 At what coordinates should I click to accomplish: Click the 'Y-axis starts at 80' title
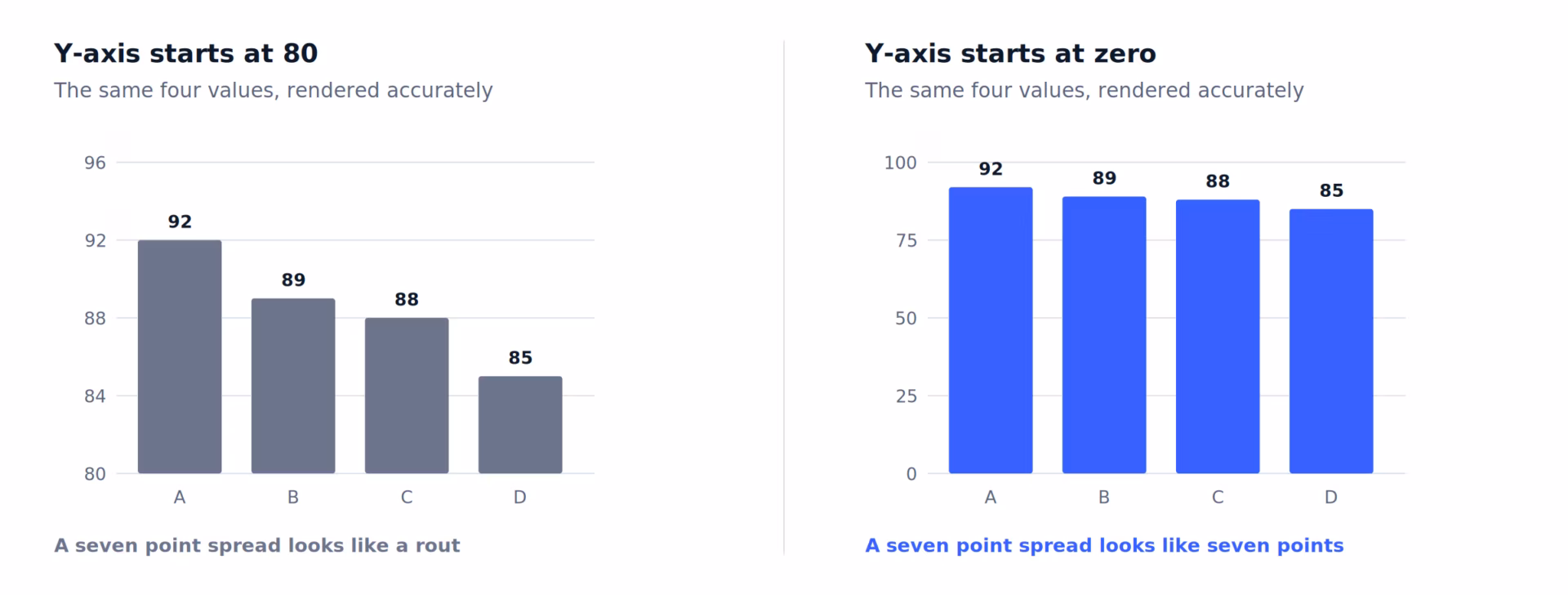(x=186, y=53)
